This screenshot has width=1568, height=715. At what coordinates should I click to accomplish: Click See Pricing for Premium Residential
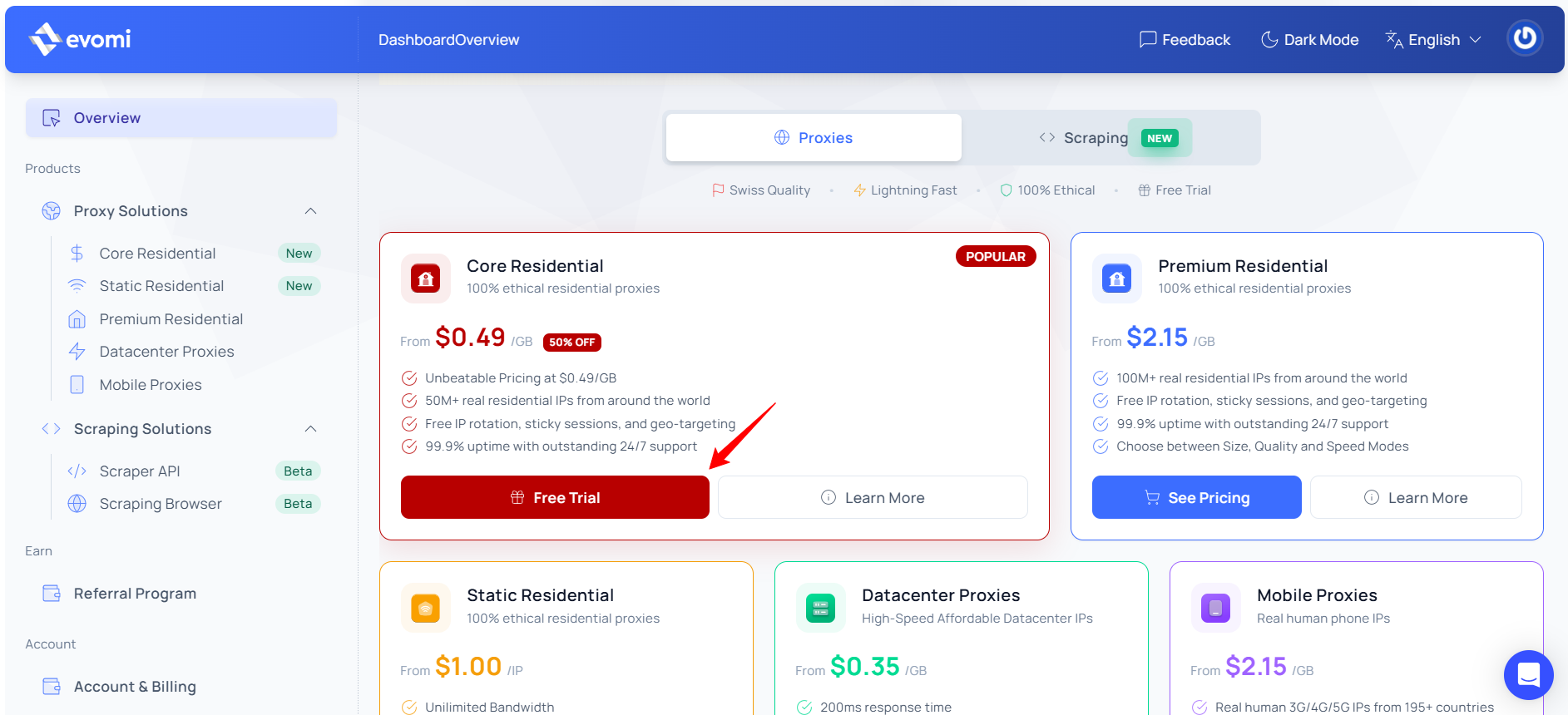[1196, 497]
